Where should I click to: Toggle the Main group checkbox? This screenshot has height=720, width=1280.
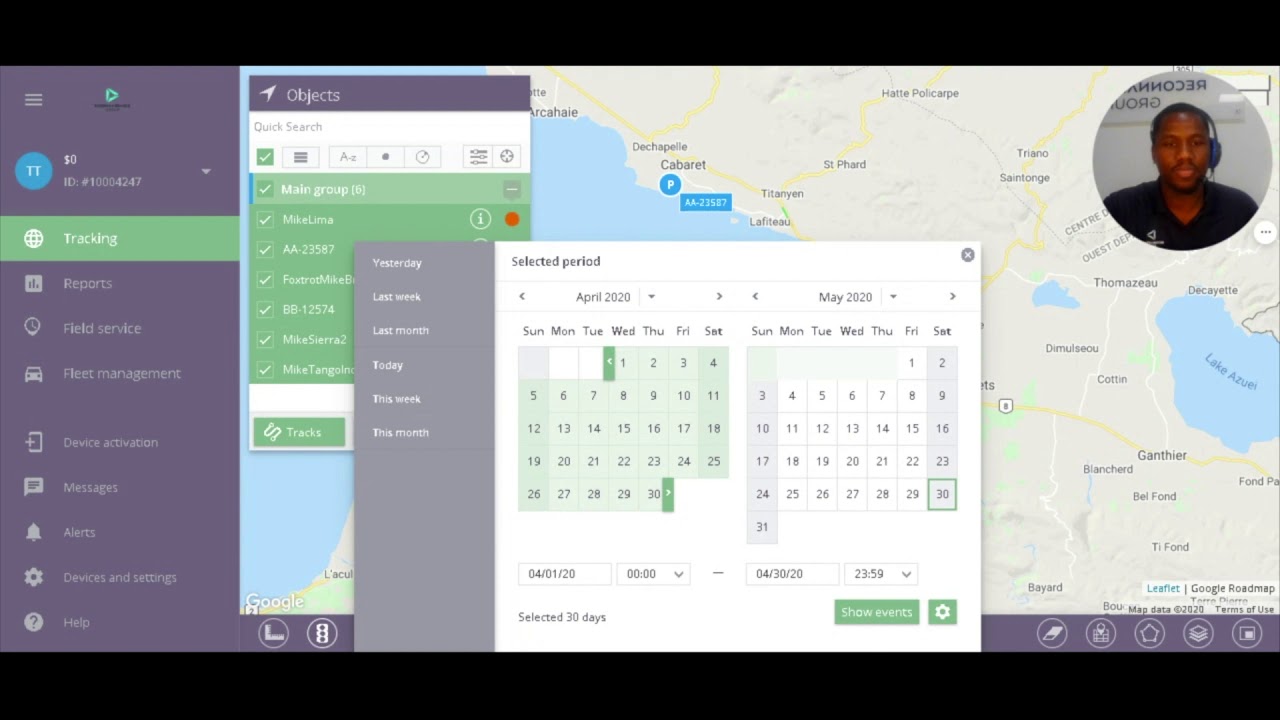click(x=265, y=189)
